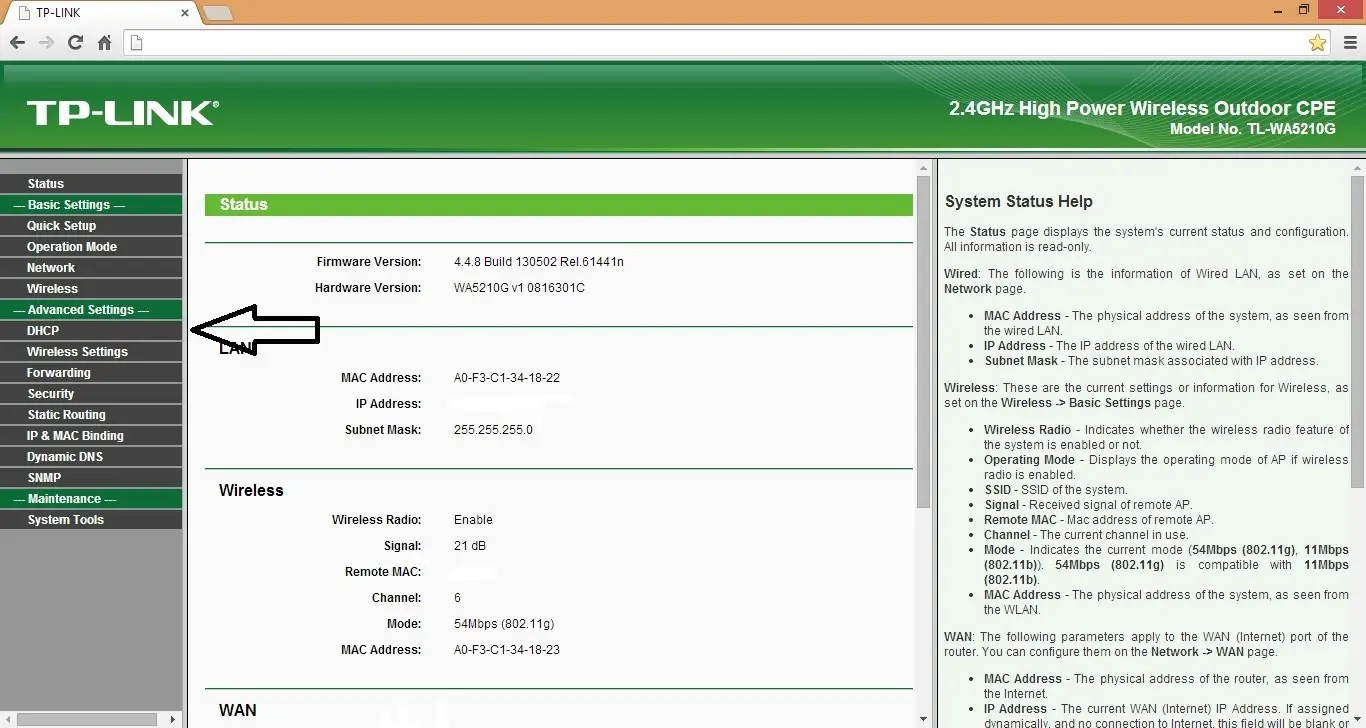Click LAN MAC address A0-F3-C1-34-18-22

pos(507,378)
